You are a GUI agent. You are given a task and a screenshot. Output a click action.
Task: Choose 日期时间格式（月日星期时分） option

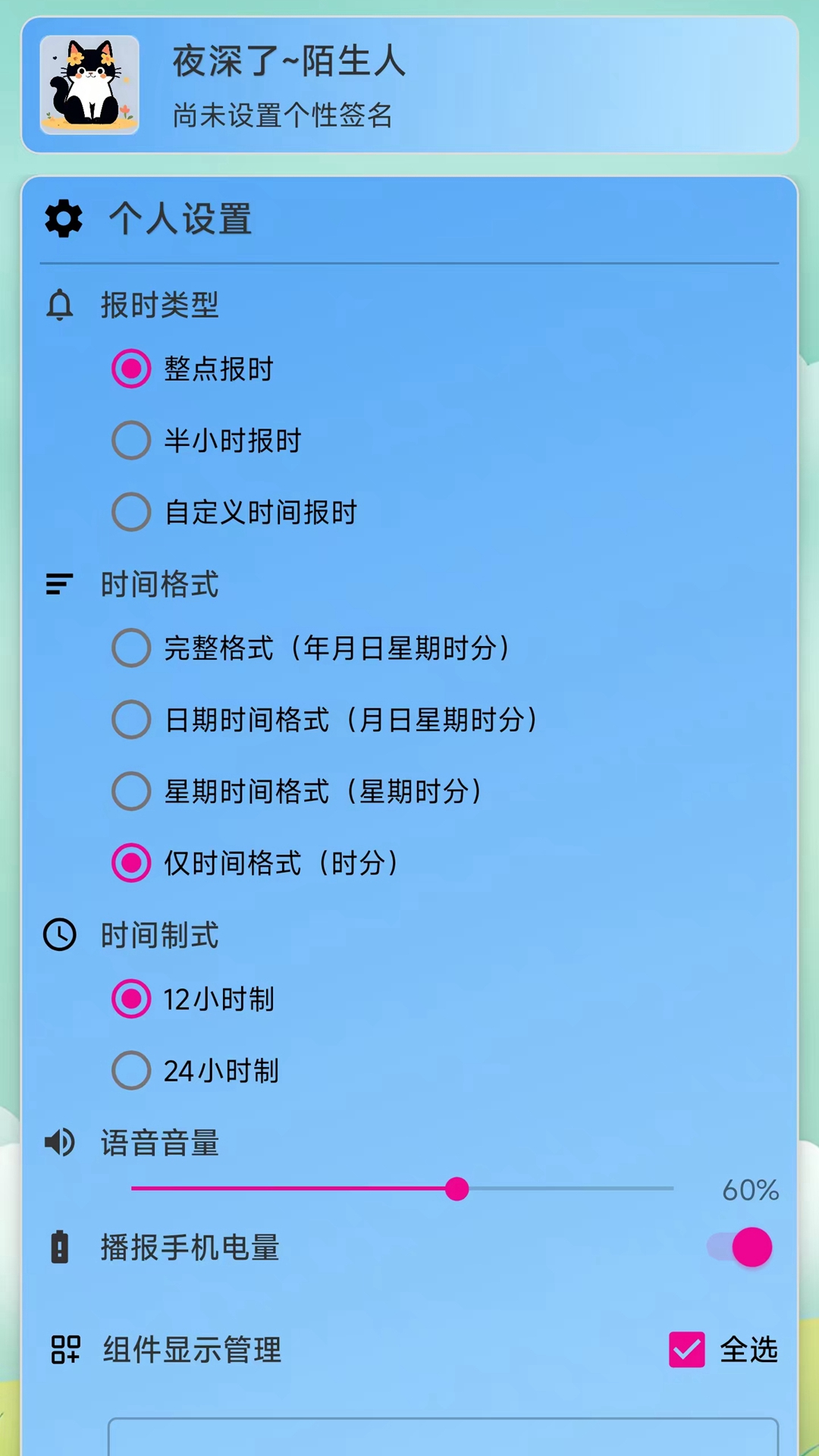click(x=131, y=720)
